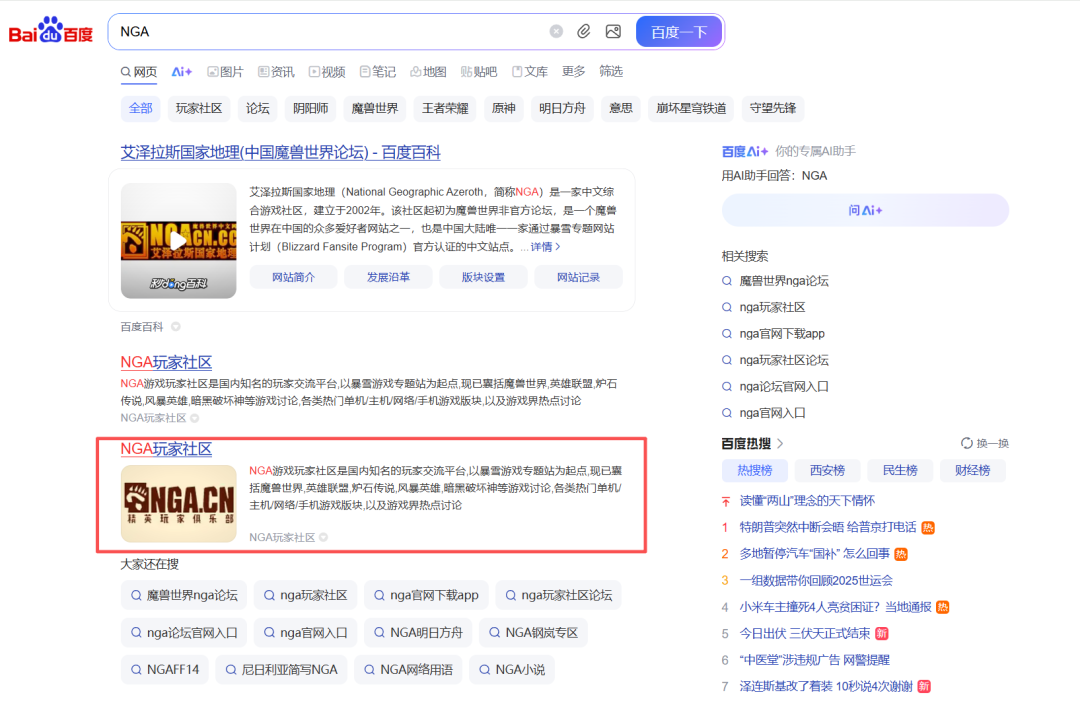Select the 魔兽世界 filter chip
The width and height of the screenshot is (1080, 701).
(375, 108)
